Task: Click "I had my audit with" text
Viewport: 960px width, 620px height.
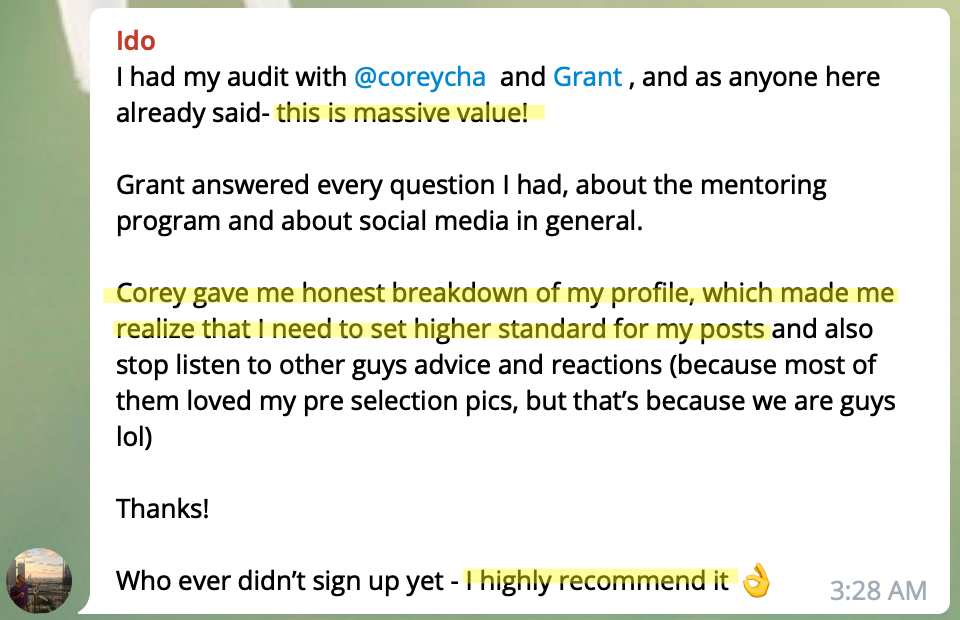Action: tap(231, 77)
